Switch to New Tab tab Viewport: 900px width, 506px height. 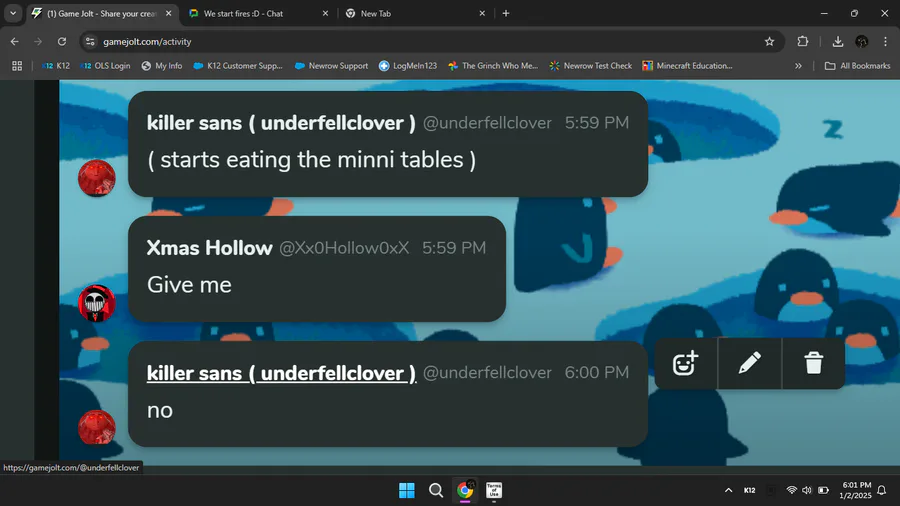coord(415,13)
